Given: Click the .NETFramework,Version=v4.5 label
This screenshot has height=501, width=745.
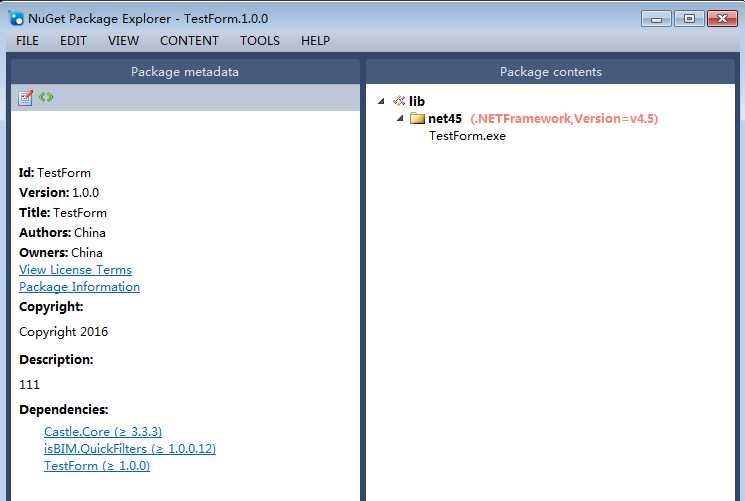Looking at the screenshot, I should (x=564, y=118).
